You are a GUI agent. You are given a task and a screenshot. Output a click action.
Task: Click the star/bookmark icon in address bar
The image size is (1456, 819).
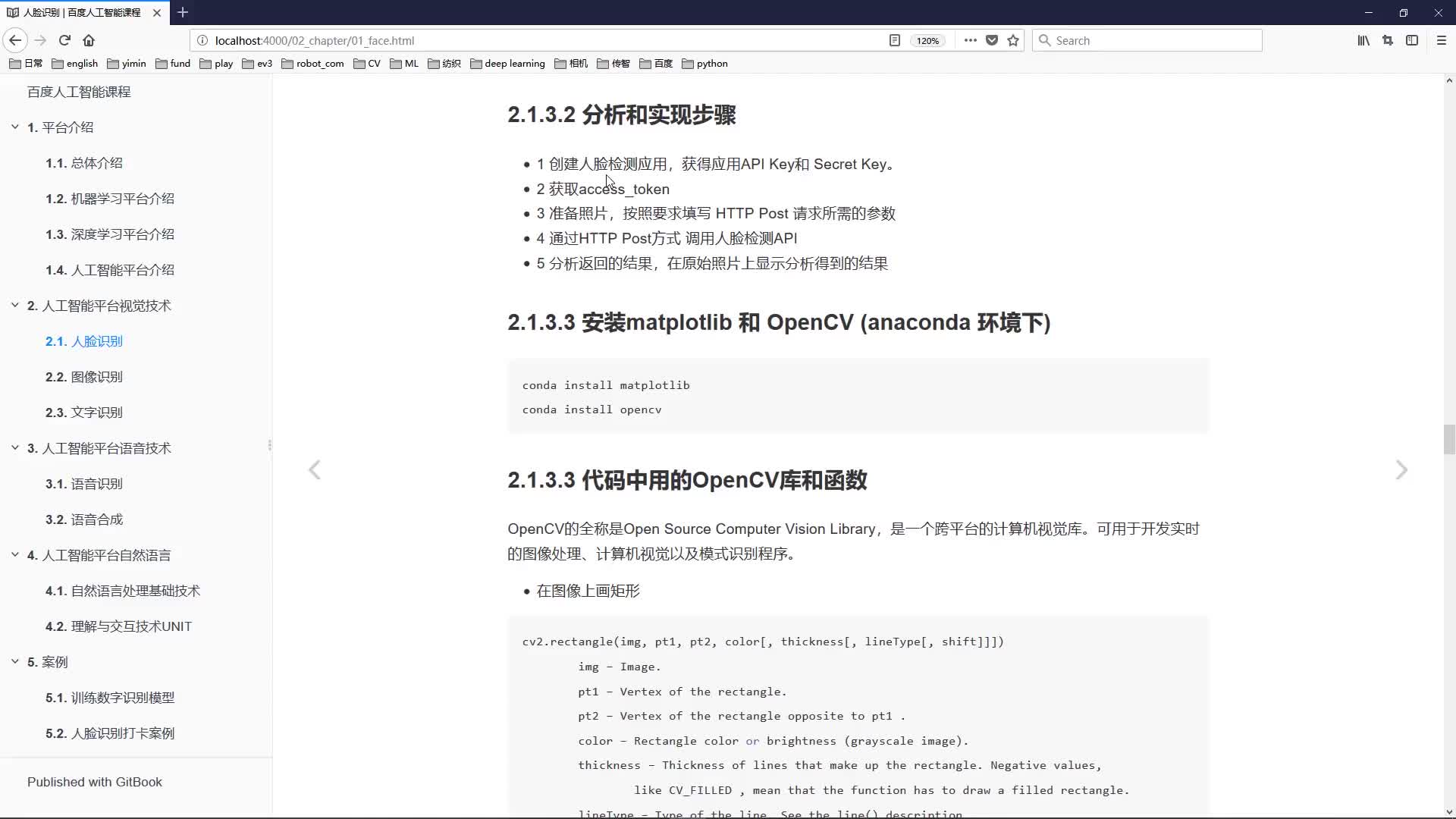coord(1013,40)
